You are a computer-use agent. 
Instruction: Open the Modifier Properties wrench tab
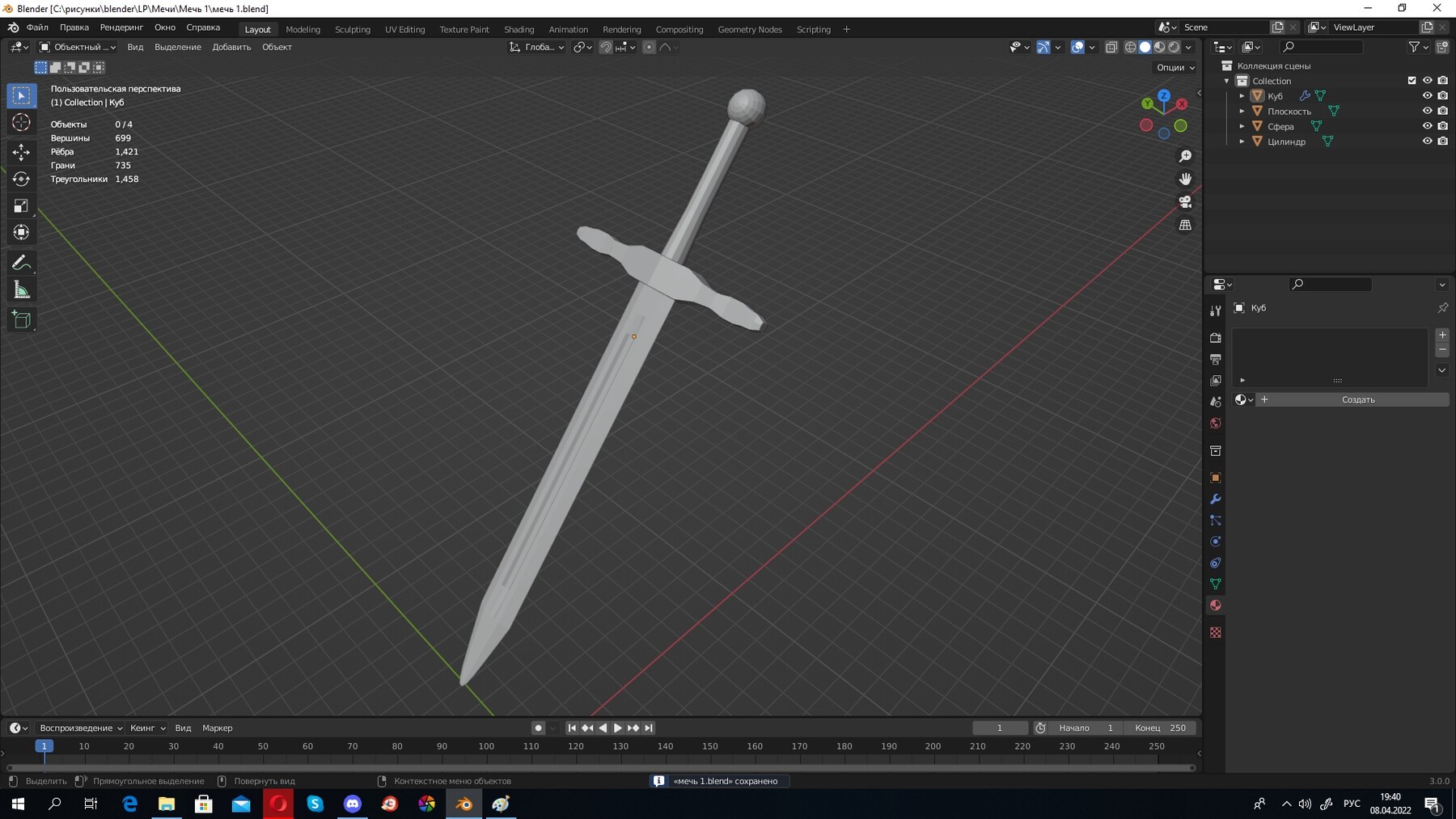point(1216,500)
